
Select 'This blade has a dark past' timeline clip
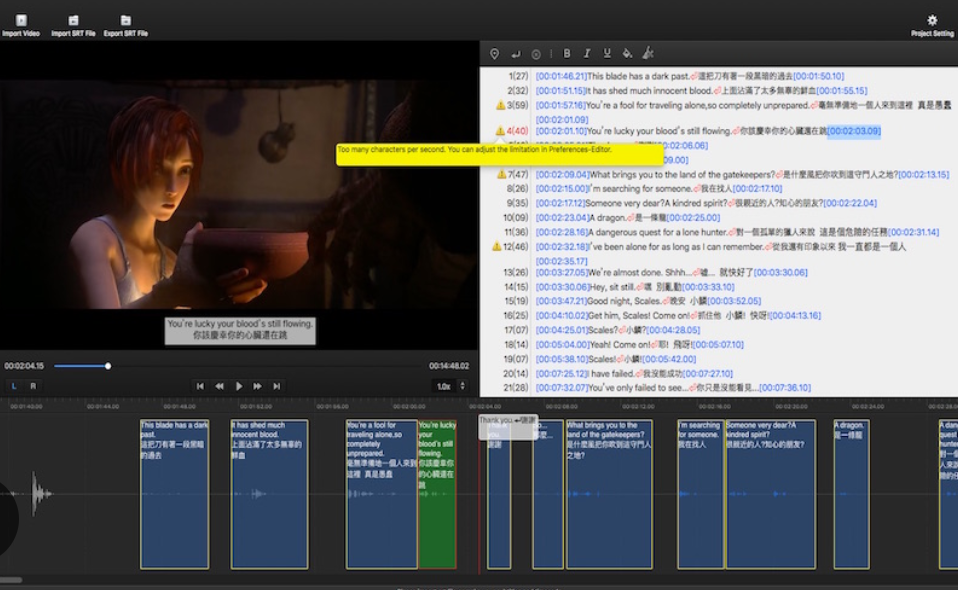click(x=175, y=494)
